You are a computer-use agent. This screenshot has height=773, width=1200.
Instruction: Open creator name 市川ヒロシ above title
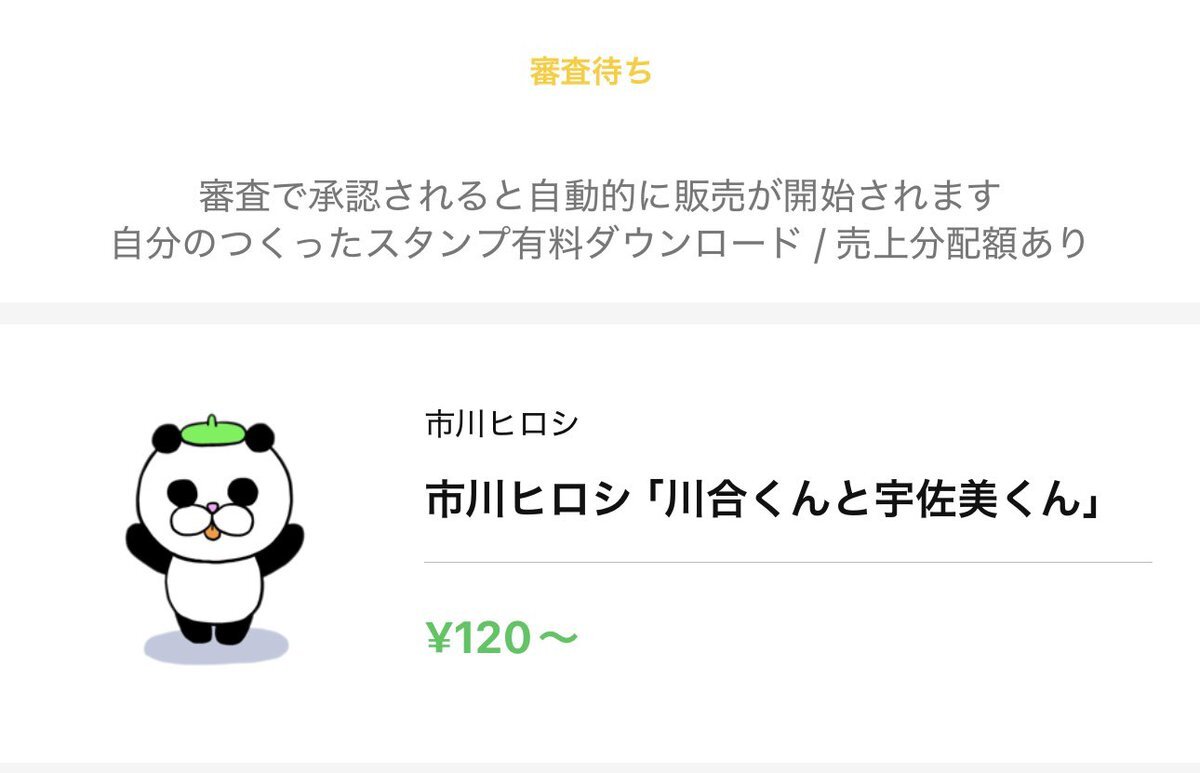tap(502, 425)
